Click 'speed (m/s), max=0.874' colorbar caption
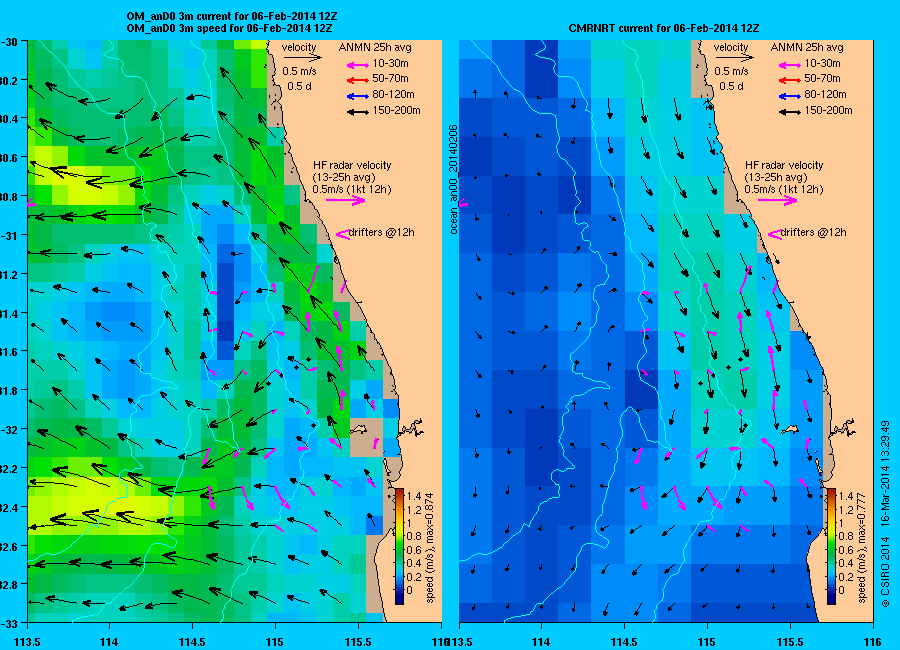This screenshot has height=650, width=900. coord(429,547)
